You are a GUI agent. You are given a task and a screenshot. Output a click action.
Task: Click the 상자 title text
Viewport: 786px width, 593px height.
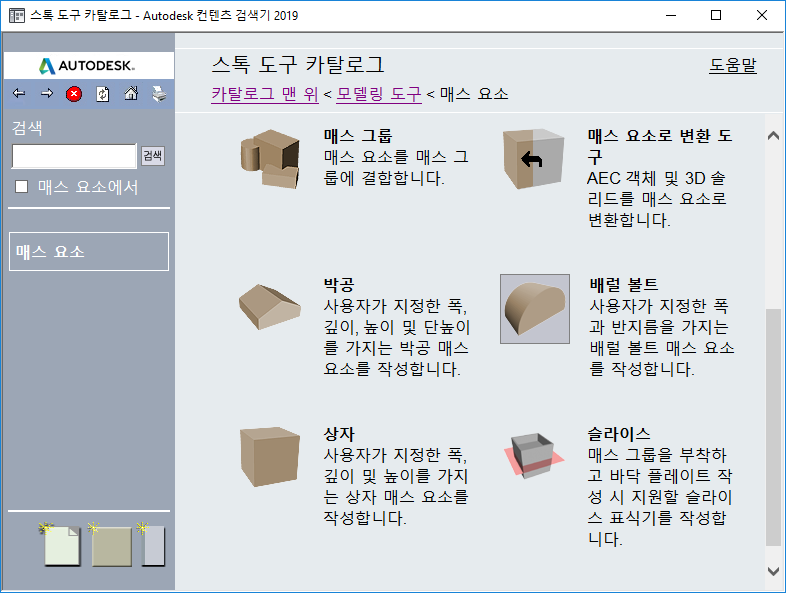coord(339,434)
